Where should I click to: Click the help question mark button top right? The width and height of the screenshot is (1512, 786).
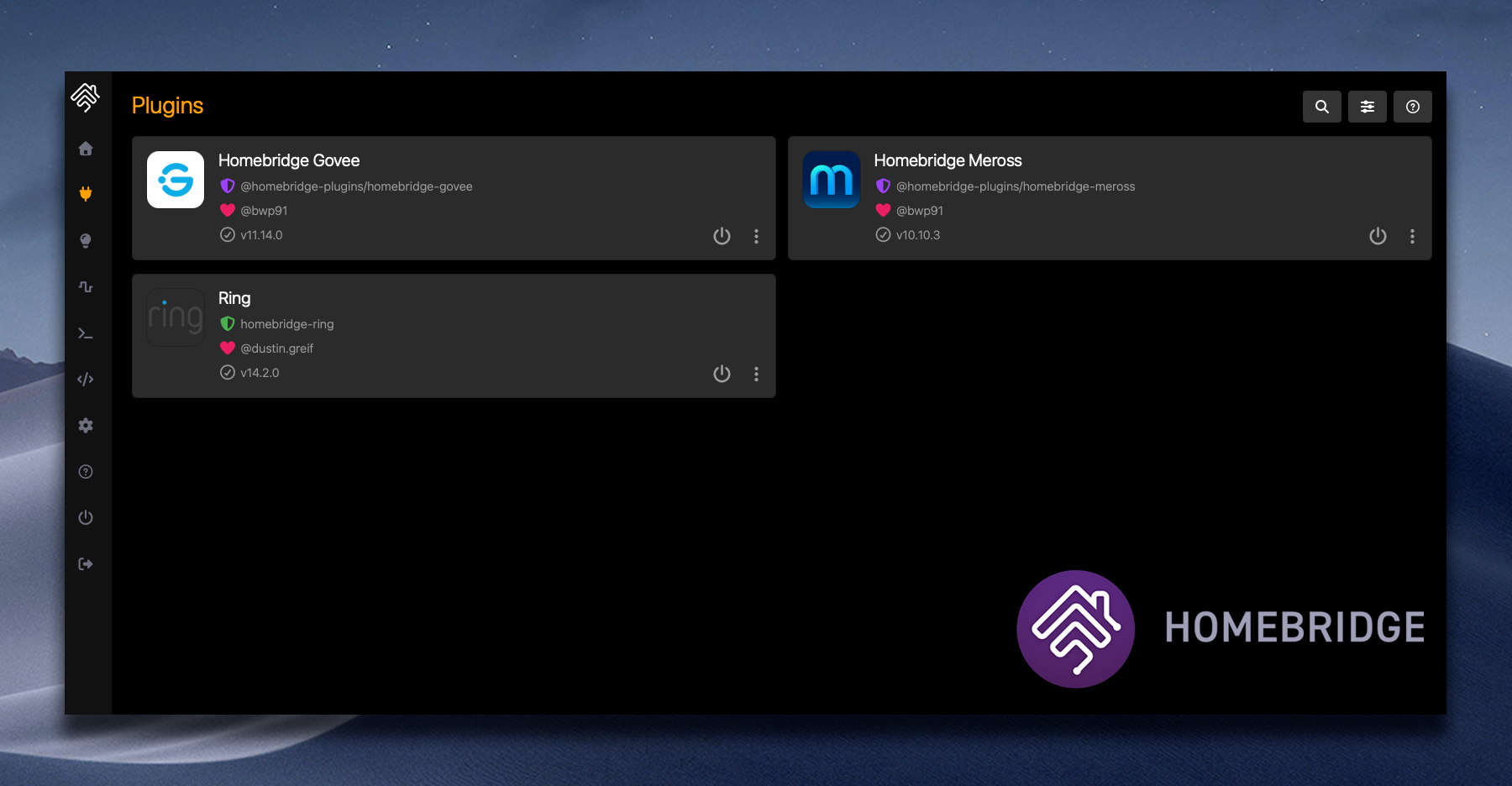pyautogui.click(x=1413, y=107)
